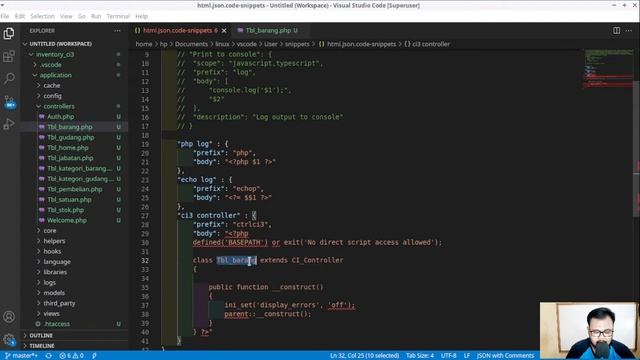Open the File menu
Screen dimensions: 640x360
(5, 16)
